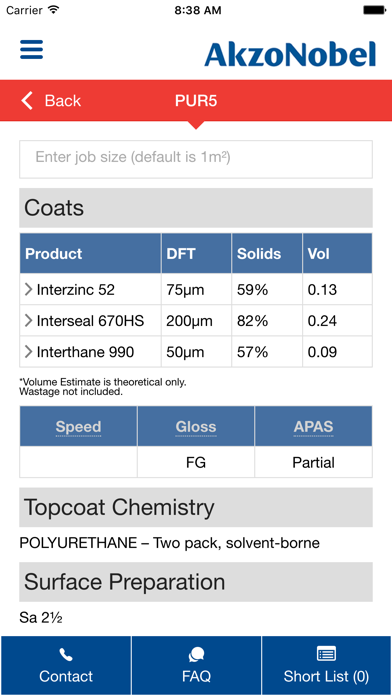The height and width of the screenshot is (696, 392).
Task: Tap the Speed header link
Action: 78,427
